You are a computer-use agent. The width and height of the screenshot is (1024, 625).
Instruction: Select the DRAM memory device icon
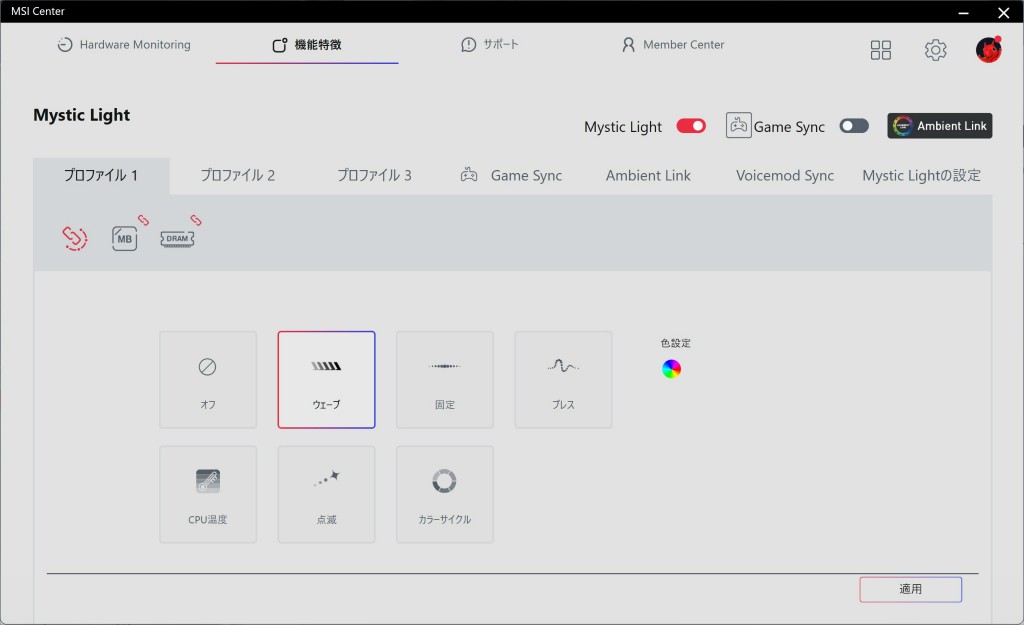click(x=177, y=238)
